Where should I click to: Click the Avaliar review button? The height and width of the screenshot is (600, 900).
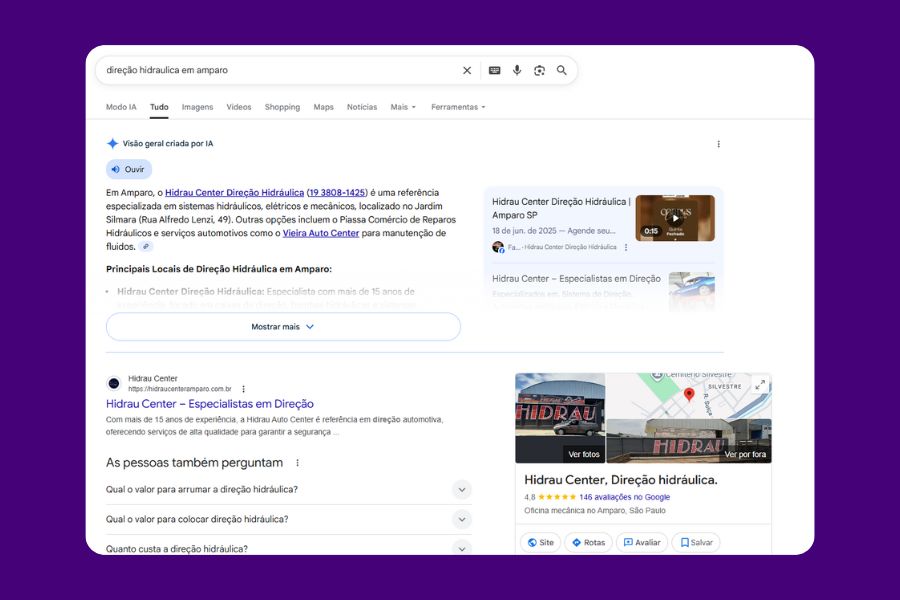click(642, 543)
